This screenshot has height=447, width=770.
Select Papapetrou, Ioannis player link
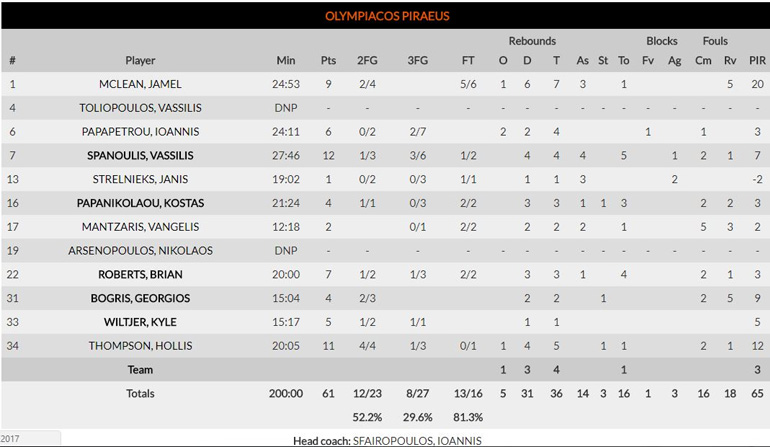point(140,132)
